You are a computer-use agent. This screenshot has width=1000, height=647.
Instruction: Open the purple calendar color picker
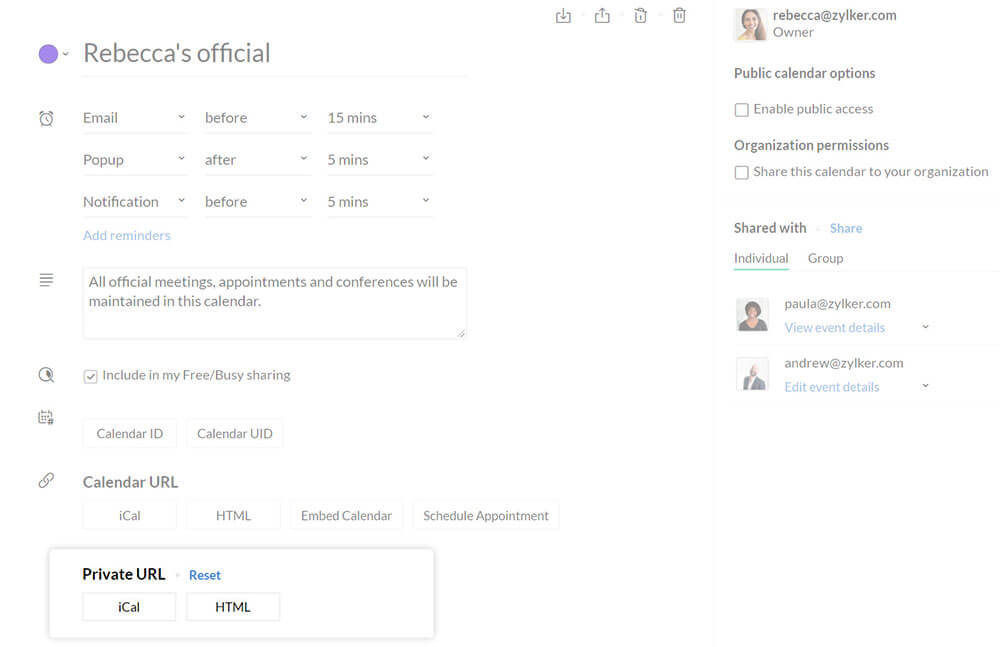tap(52, 54)
